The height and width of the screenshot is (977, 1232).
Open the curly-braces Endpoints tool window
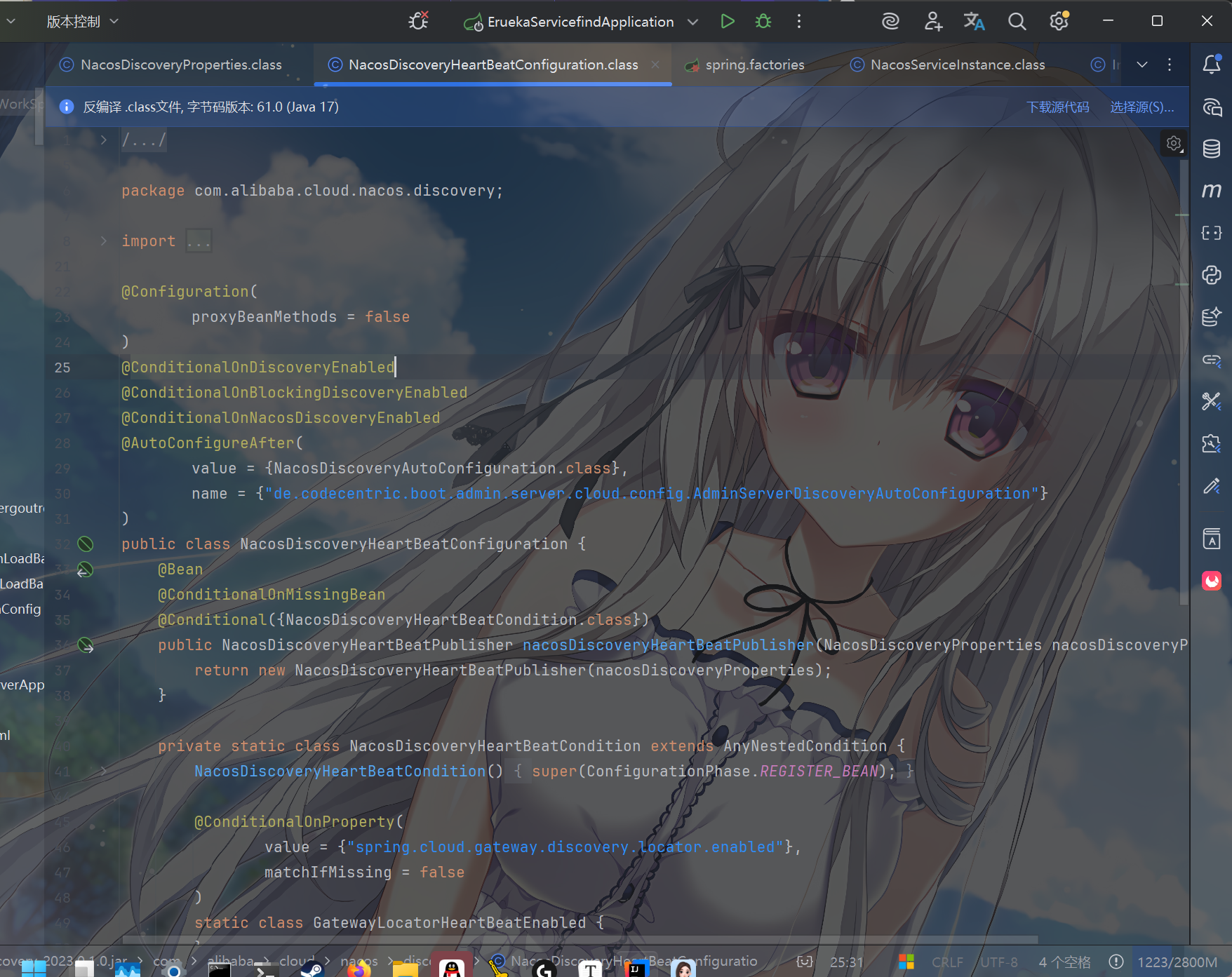point(1212,233)
